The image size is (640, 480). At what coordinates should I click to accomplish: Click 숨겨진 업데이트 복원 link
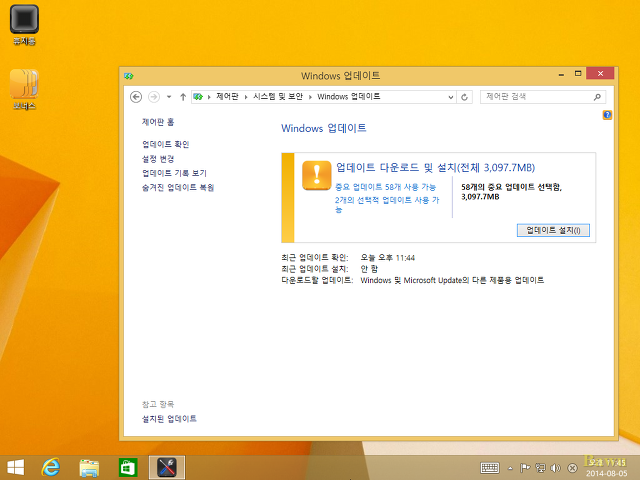click(x=178, y=187)
